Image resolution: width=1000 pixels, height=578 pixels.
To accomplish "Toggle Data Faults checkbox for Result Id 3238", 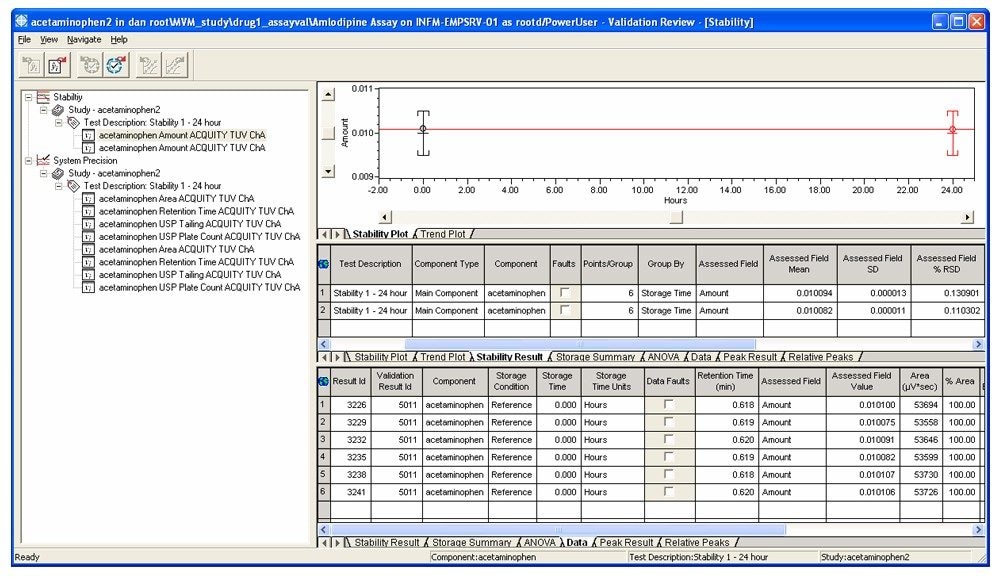I will (668, 473).
